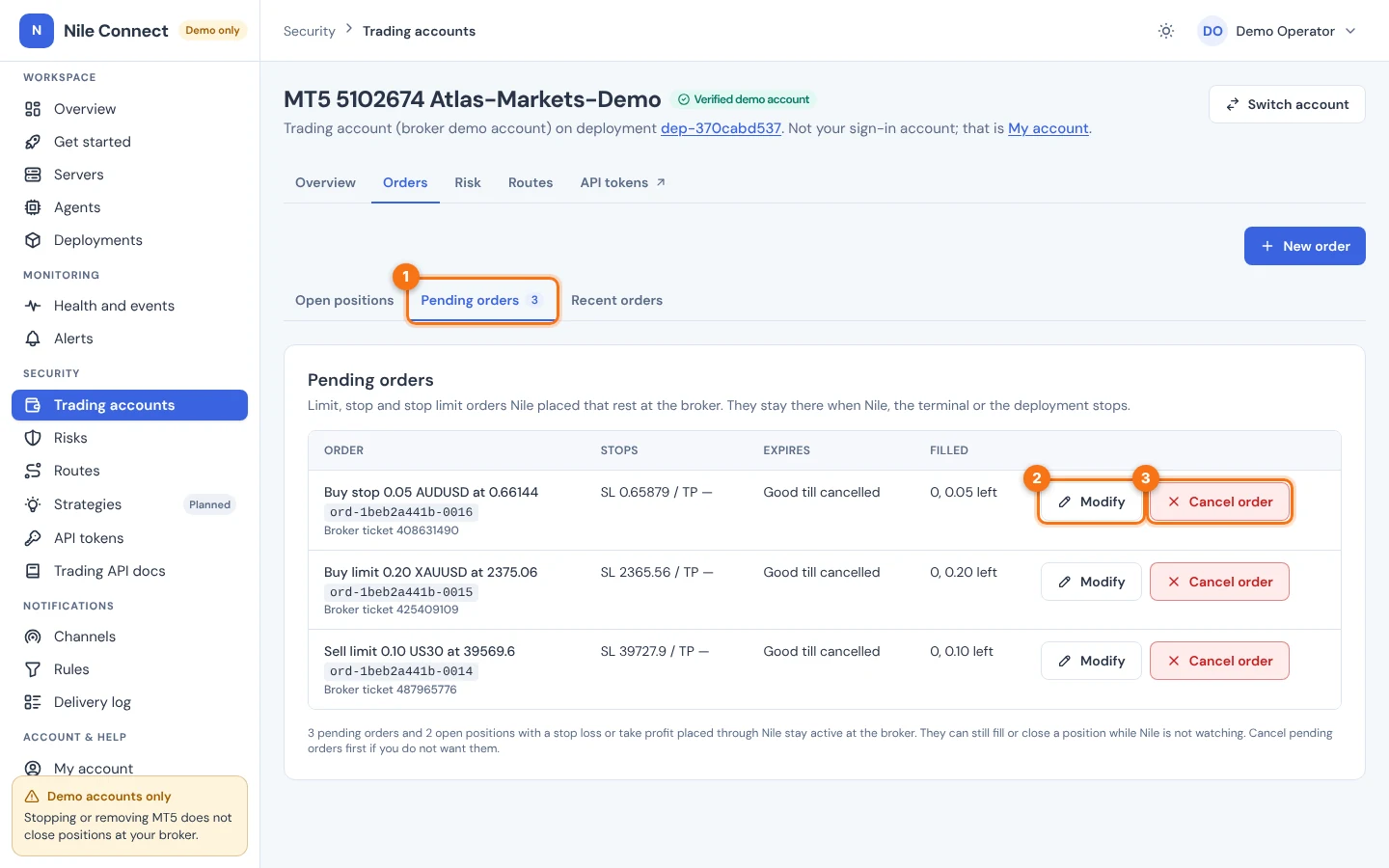Click the Get started rocket icon

tap(33, 142)
